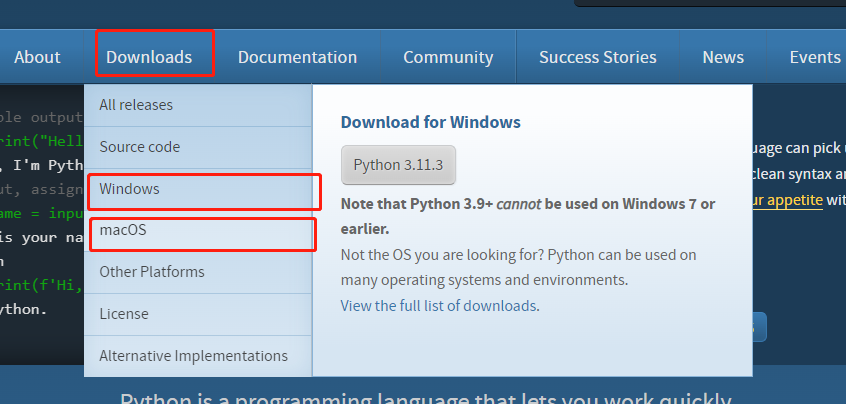
Task: Choose All releases from the Downloads dropdown
Action: tap(136, 105)
